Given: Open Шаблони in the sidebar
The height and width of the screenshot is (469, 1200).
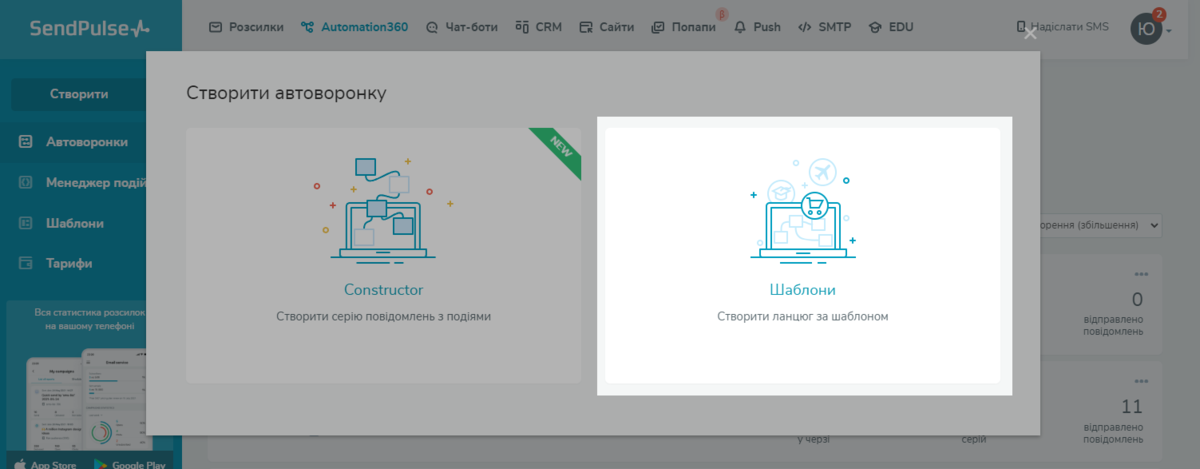Looking at the screenshot, I should pyautogui.click(x=74, y=223).
